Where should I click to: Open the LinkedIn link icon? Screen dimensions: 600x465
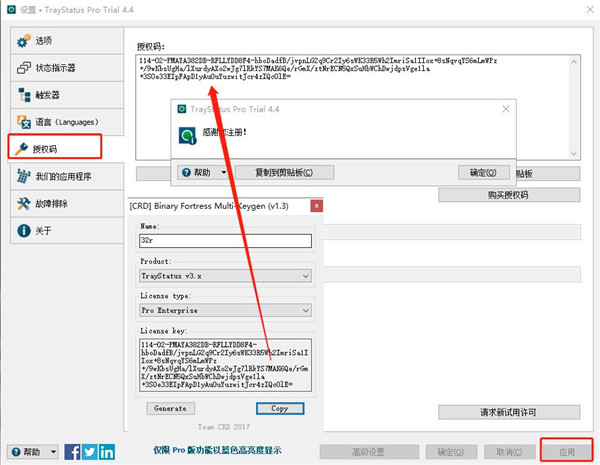click(107, 452)
